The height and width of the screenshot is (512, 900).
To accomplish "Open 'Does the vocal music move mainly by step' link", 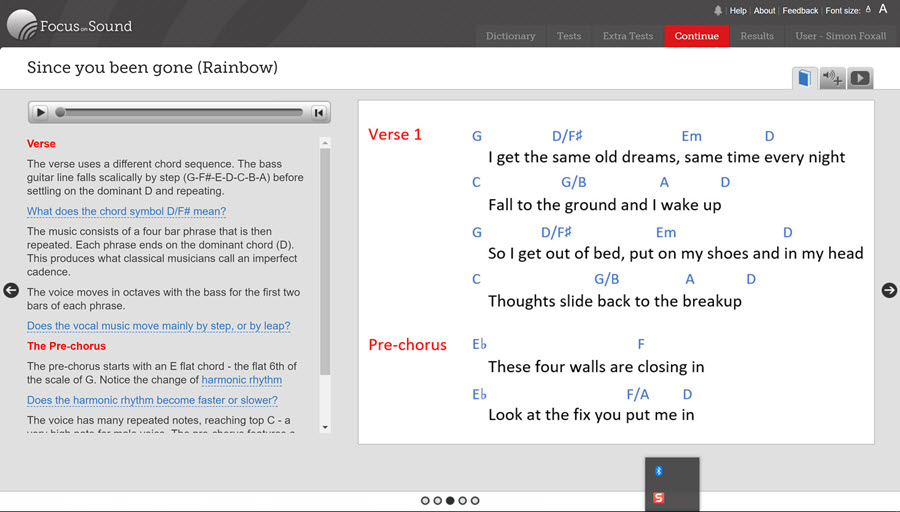I will coord(158,326).
